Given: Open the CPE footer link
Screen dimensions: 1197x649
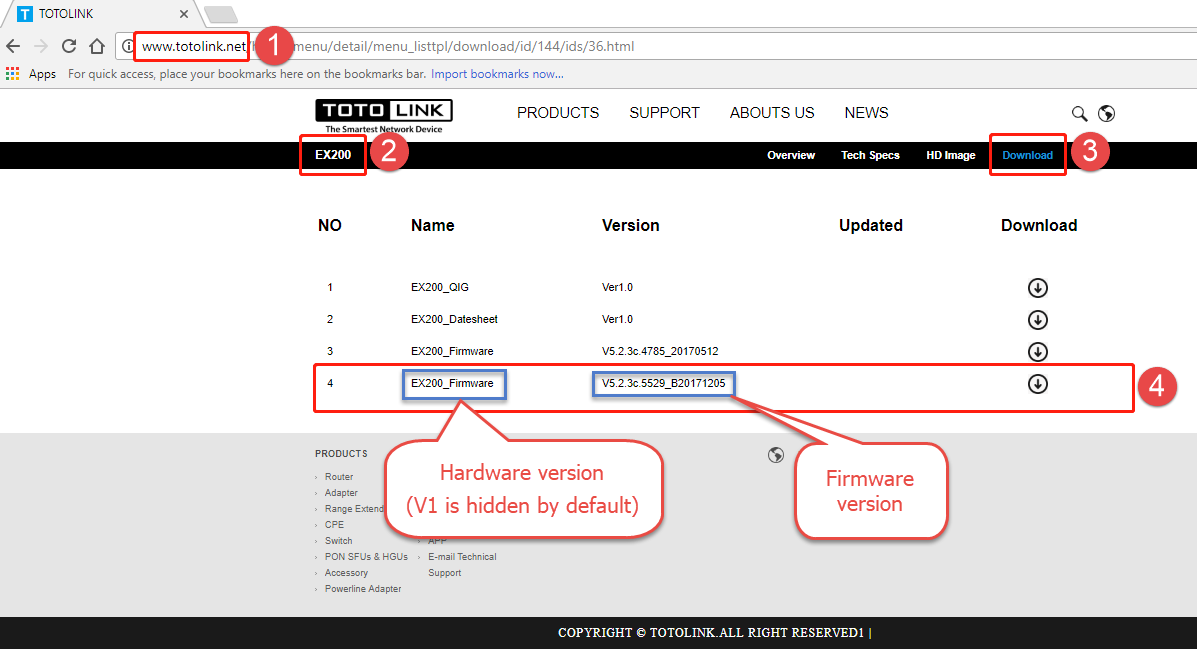Looking at the screenshot, I should [334, 525].
